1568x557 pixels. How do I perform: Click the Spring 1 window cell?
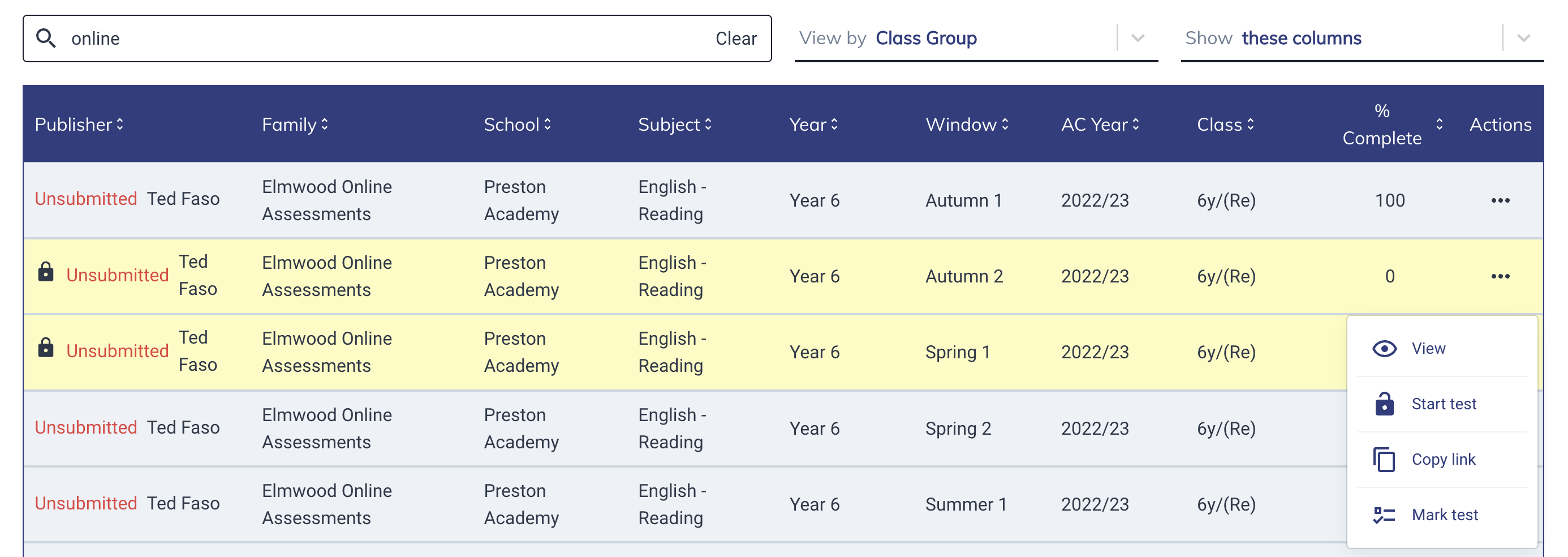(958, 352)
